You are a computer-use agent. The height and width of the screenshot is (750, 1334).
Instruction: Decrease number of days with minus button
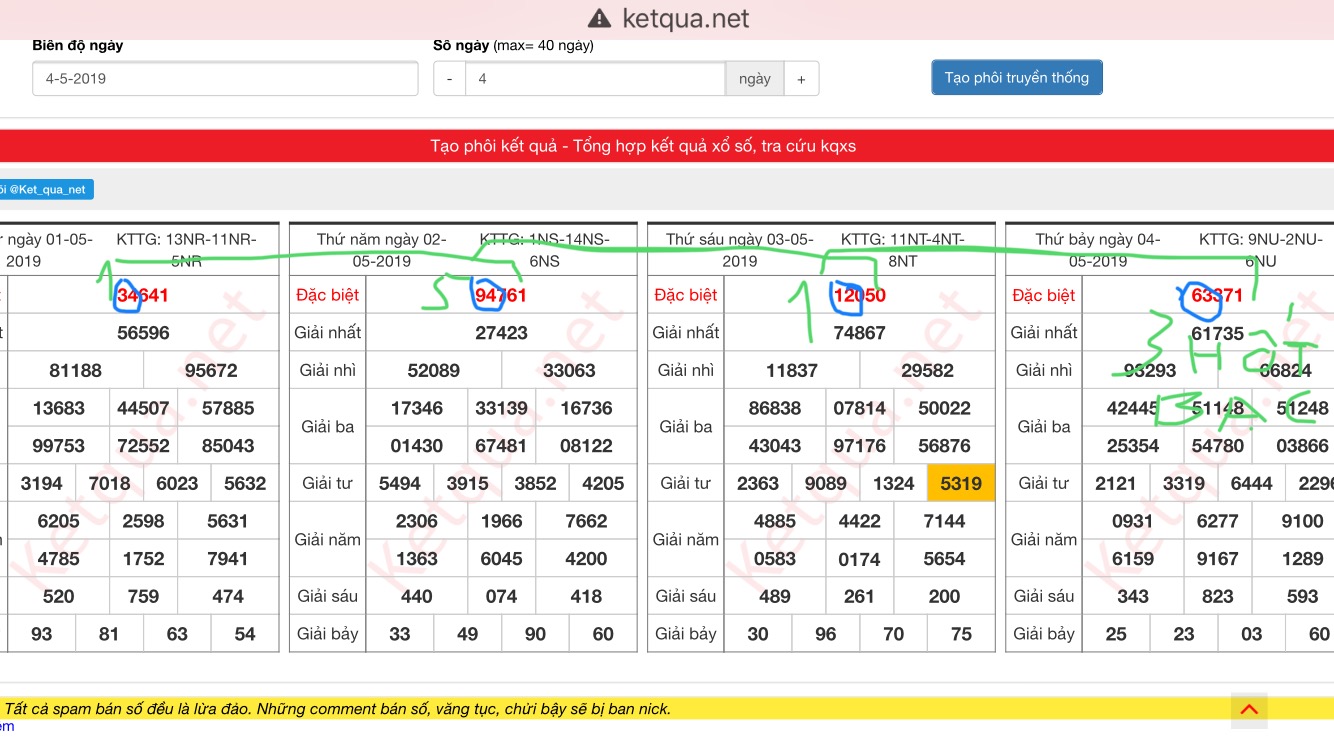(450, 79)
